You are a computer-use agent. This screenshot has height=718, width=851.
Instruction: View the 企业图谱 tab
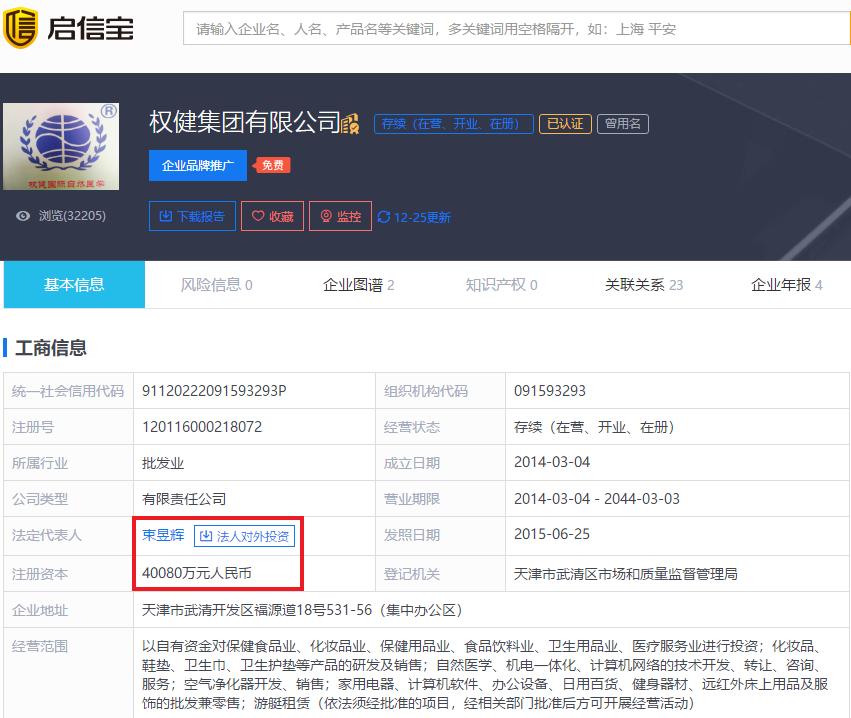[x=357, y=285]
